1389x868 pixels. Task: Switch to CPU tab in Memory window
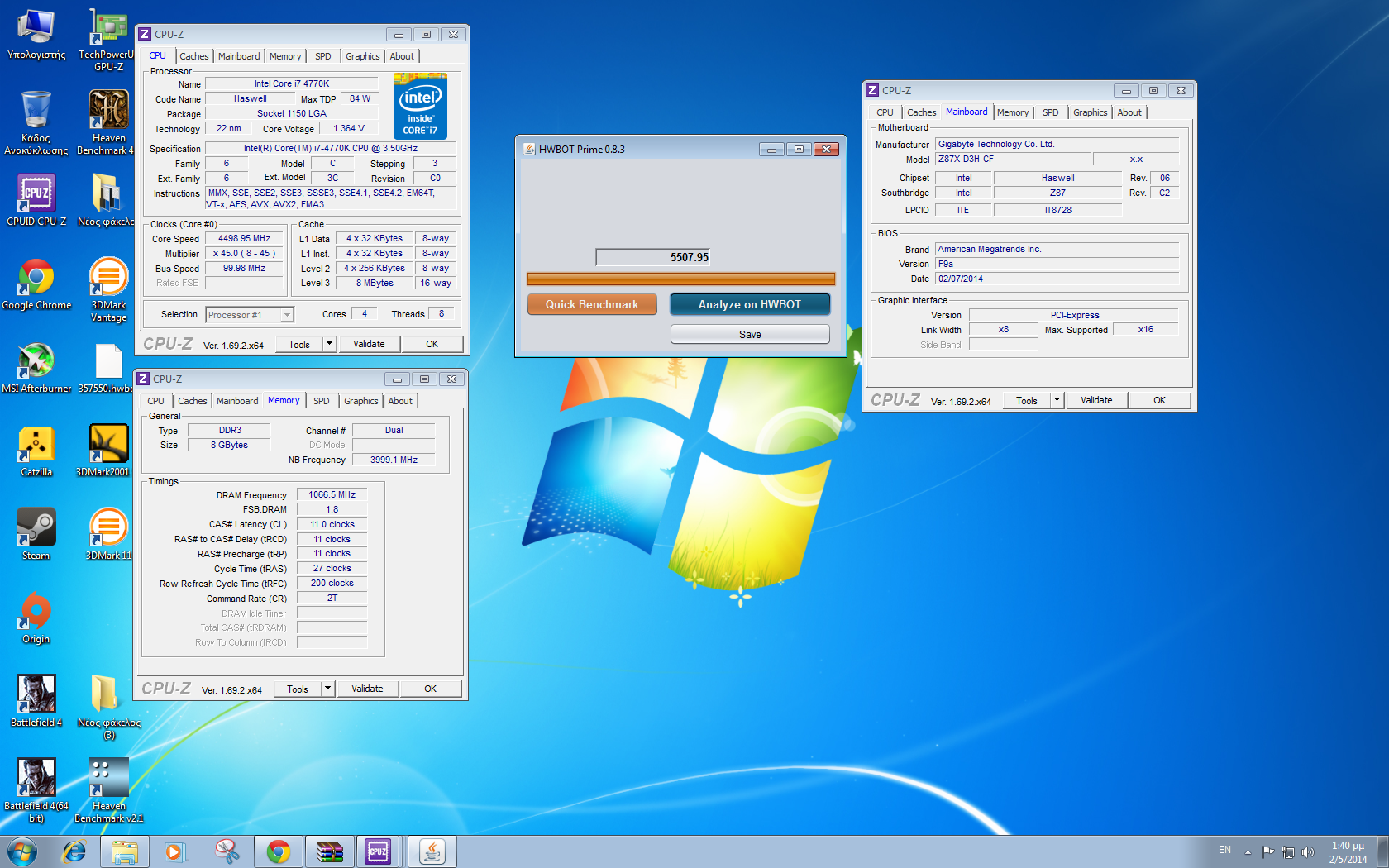[x=155, y=401]
